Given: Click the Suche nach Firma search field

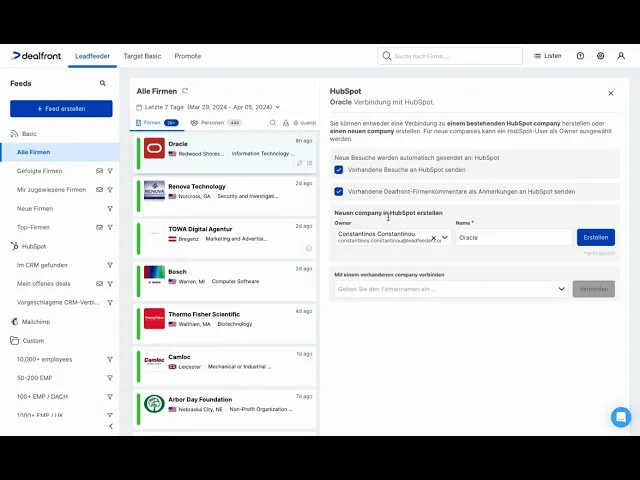Looking at the screenshot, I should click(x=450, y=56).
